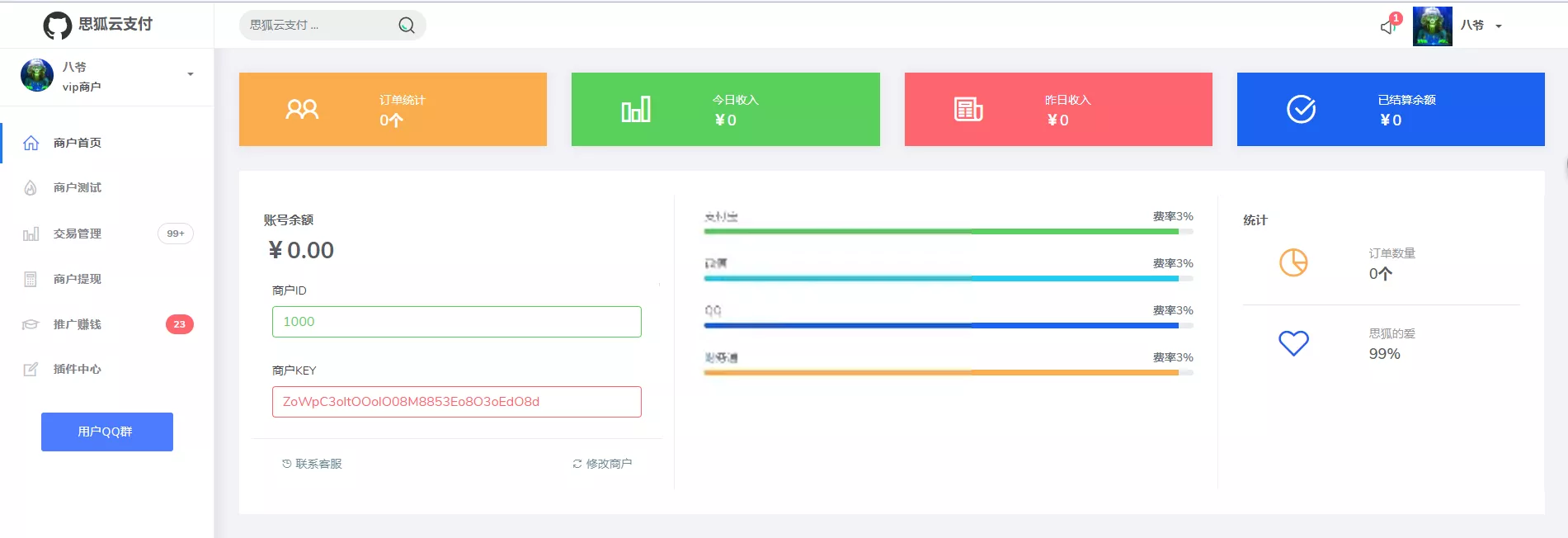Click the GitHub cat logo icon
The width and height of the screenshot is (1568, 538).
tap(58, 26)
